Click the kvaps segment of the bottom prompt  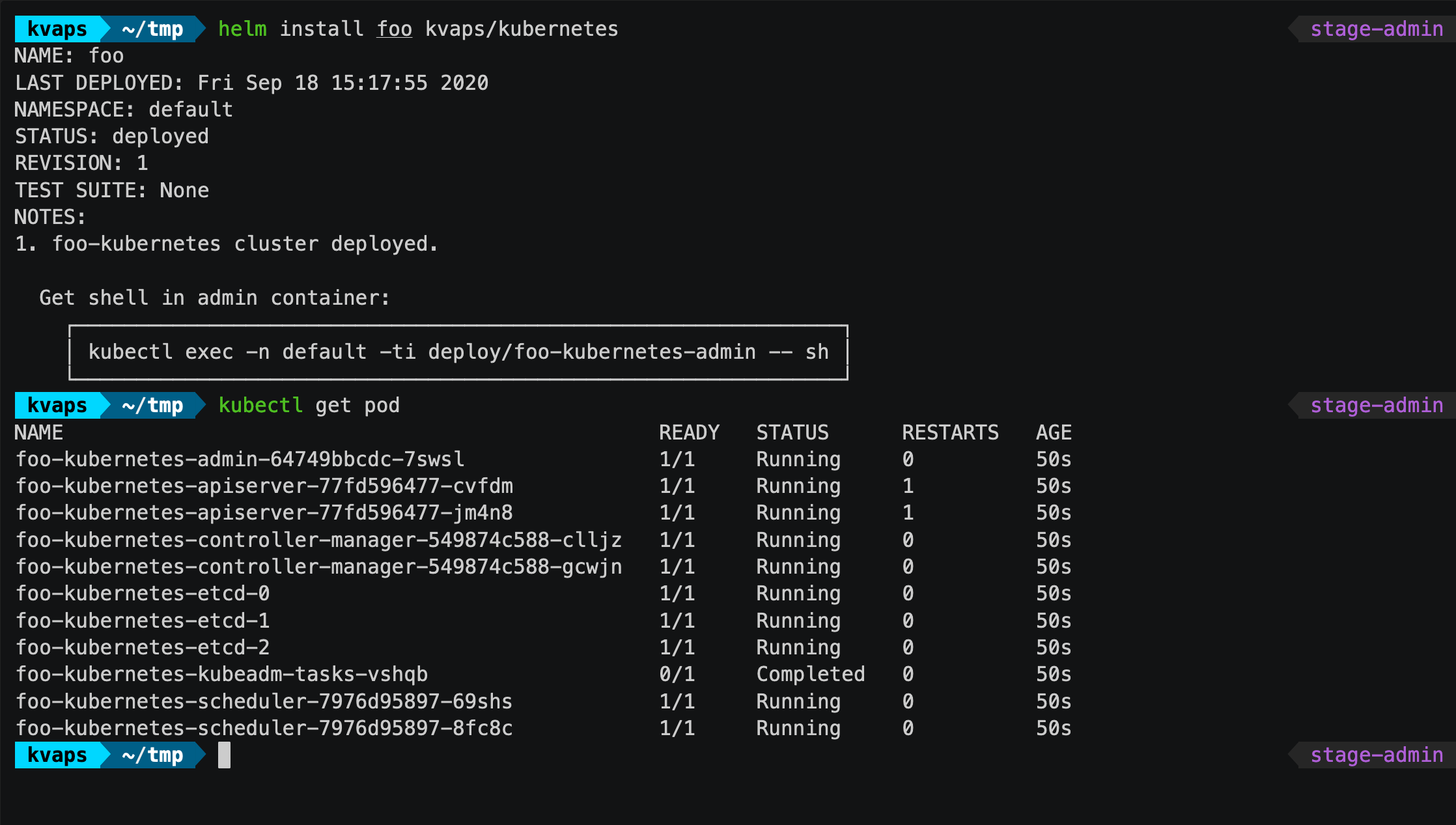[57, 755]
